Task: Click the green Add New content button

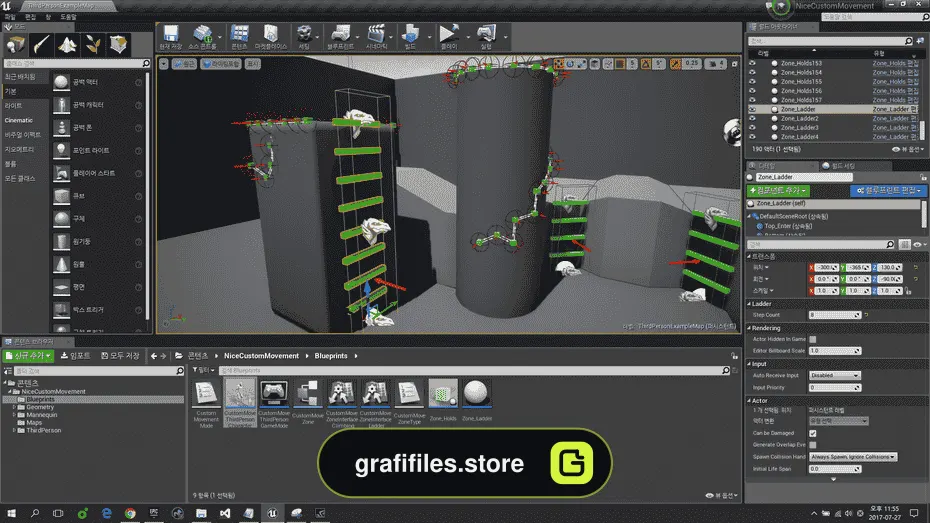Action: point(28,356)
